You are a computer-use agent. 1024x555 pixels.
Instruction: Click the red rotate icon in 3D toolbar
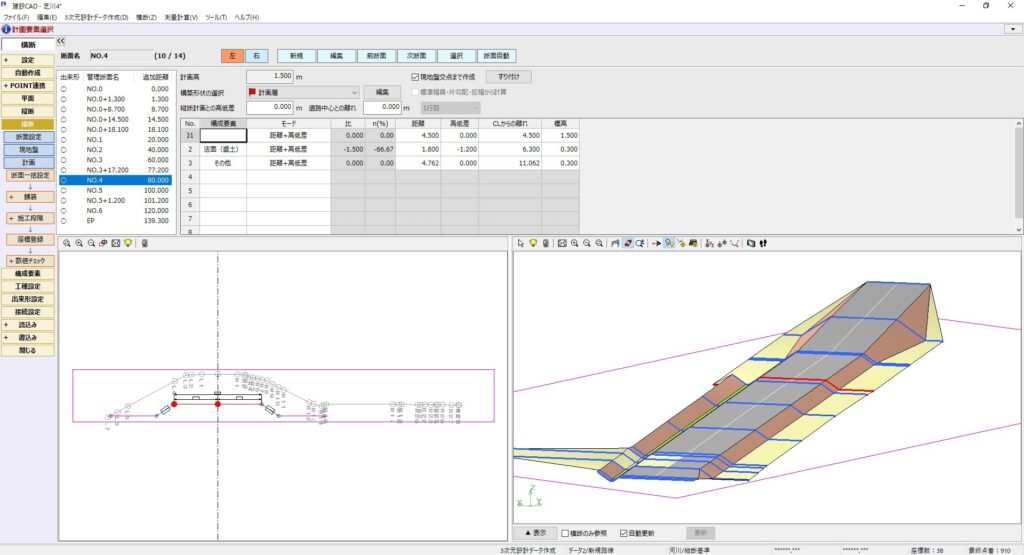[627, 243]
